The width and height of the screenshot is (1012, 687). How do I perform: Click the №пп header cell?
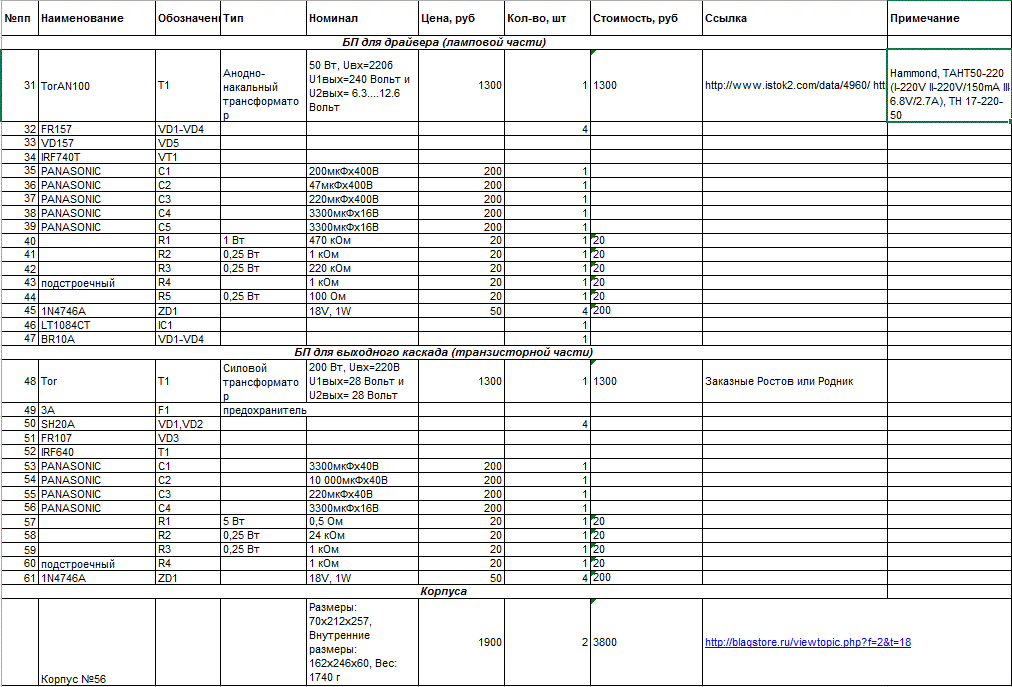[20, 18]
